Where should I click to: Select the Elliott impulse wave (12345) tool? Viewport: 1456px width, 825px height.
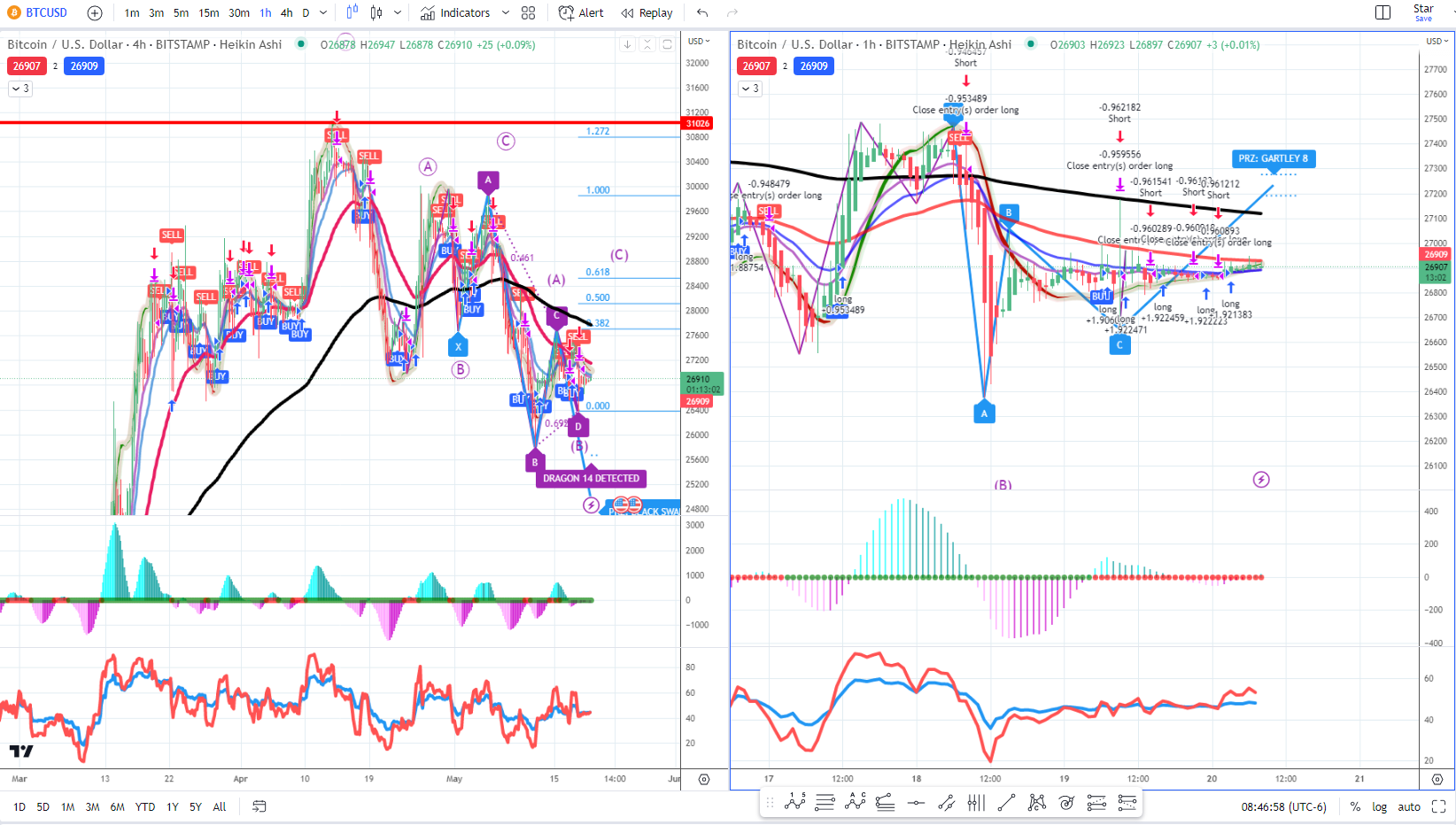tap(795, 803)
